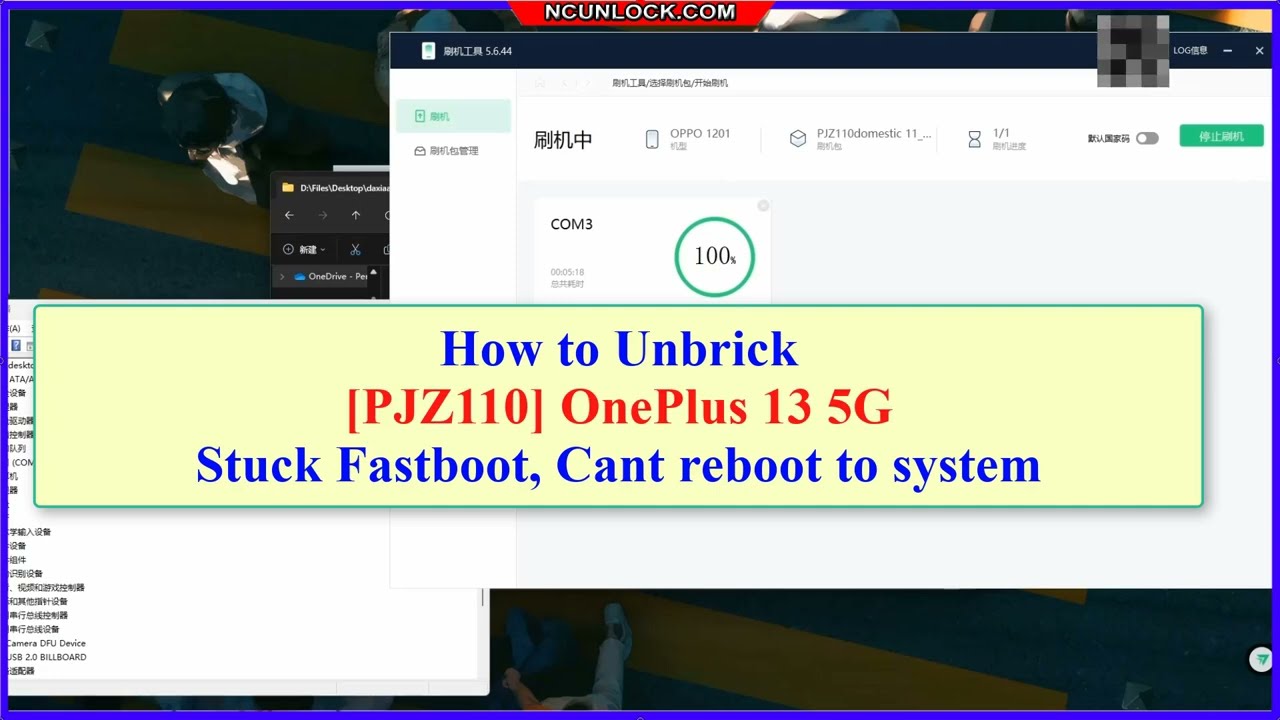Go to home in flash tool breadcrumb bar
Viewport: 1280px width, 720px height.
tap(540, 83)
